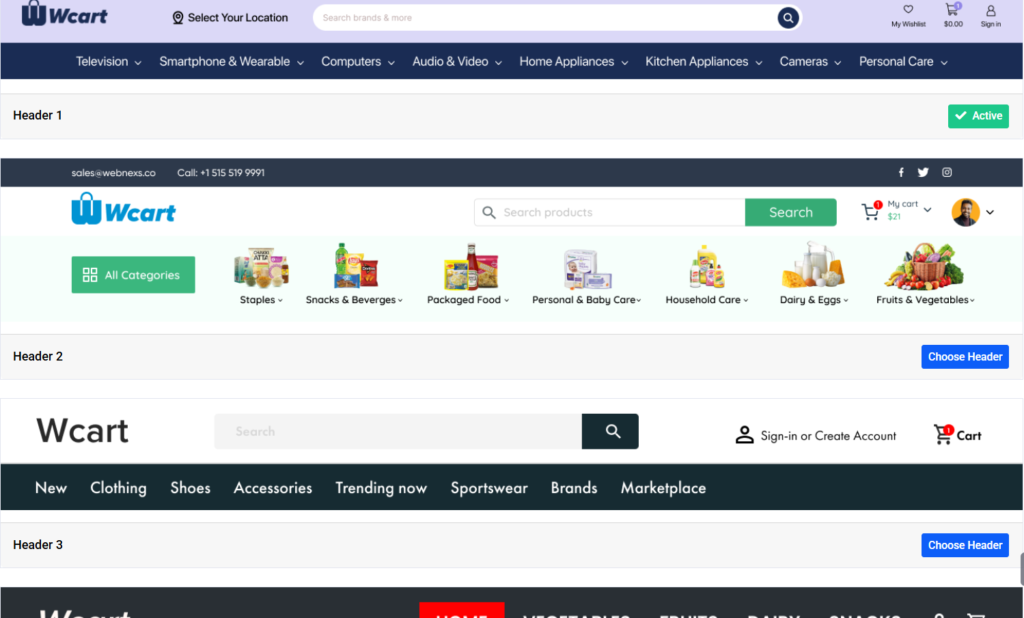Expand the Personal Care menu
The width and height of the screenshot is (1024, 618).
coord(903,61)
